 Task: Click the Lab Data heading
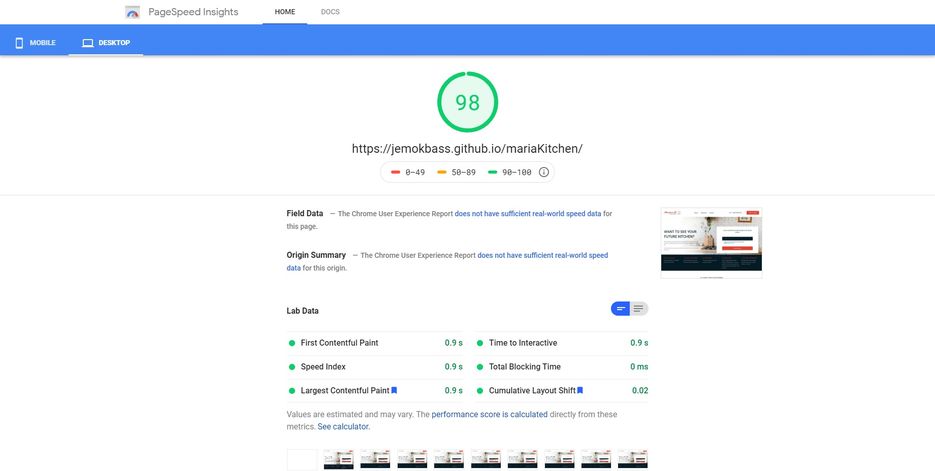click(302, 311)
